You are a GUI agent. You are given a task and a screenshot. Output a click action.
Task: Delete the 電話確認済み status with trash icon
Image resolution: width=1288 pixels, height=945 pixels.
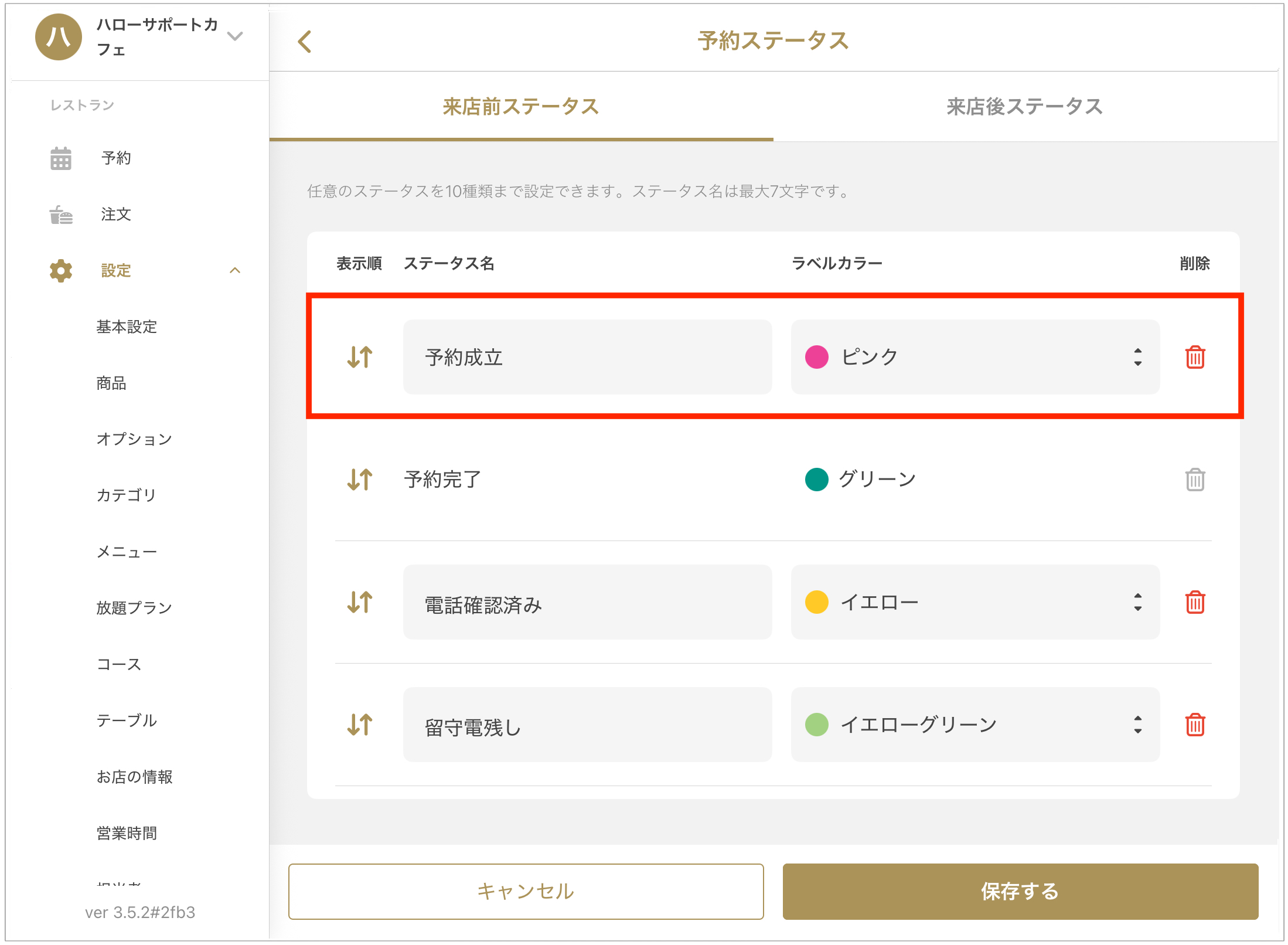click(1194, 602)
